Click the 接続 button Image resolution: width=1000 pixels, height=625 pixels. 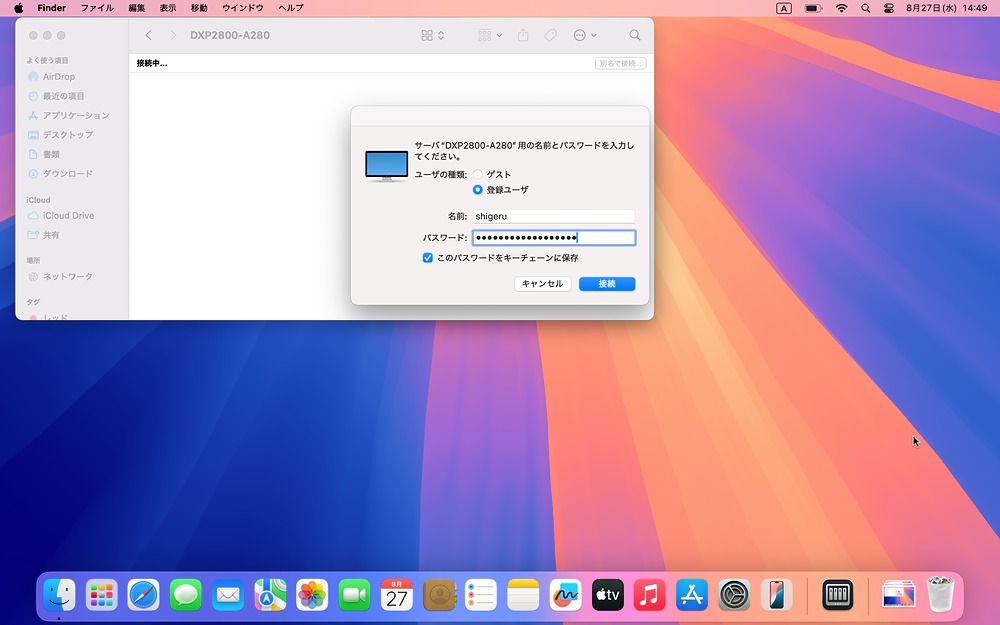(x=607, y=284)
